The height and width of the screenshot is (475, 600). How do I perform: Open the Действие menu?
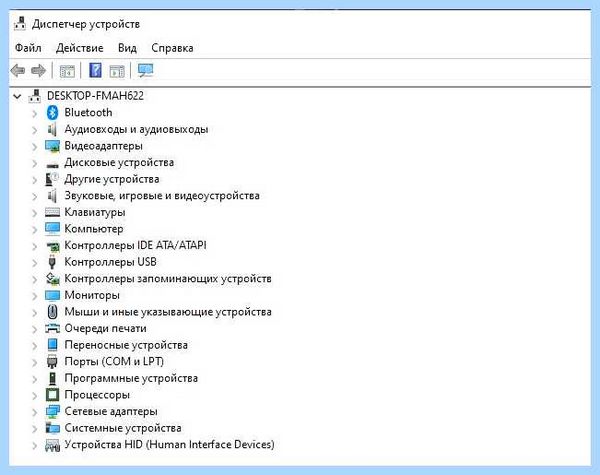click(80, 48)
